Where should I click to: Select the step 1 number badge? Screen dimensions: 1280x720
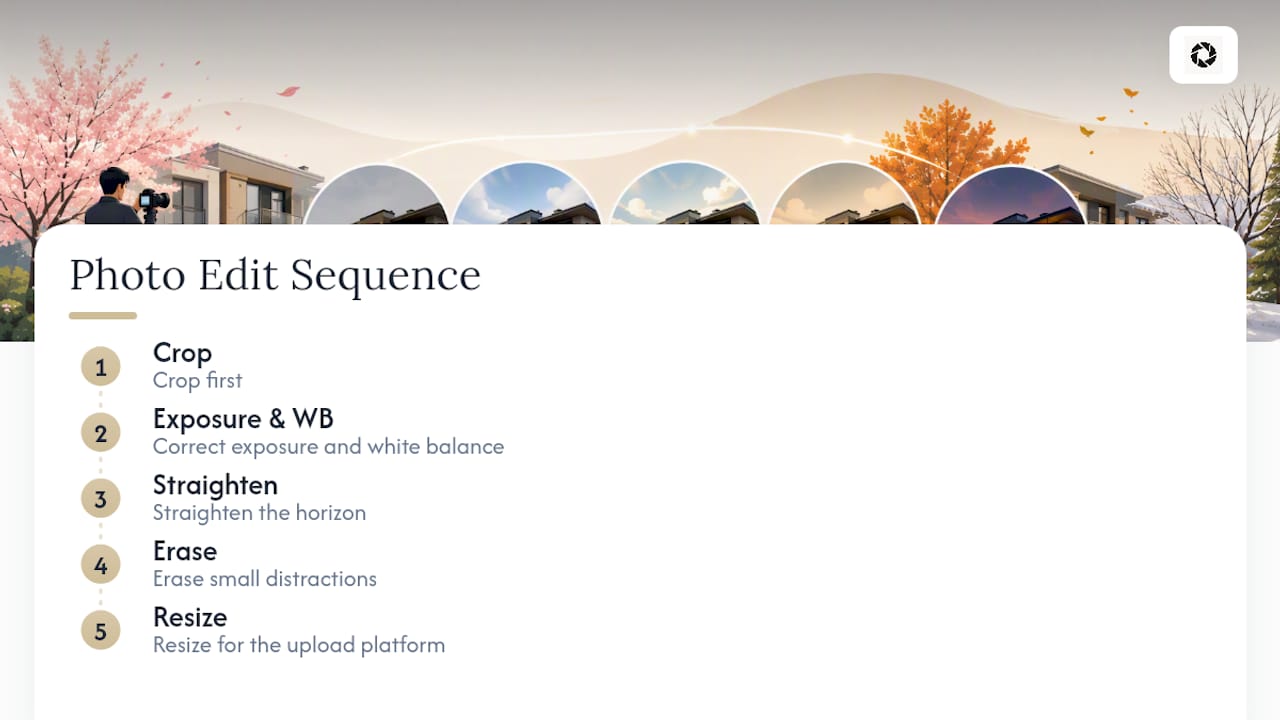100,367
